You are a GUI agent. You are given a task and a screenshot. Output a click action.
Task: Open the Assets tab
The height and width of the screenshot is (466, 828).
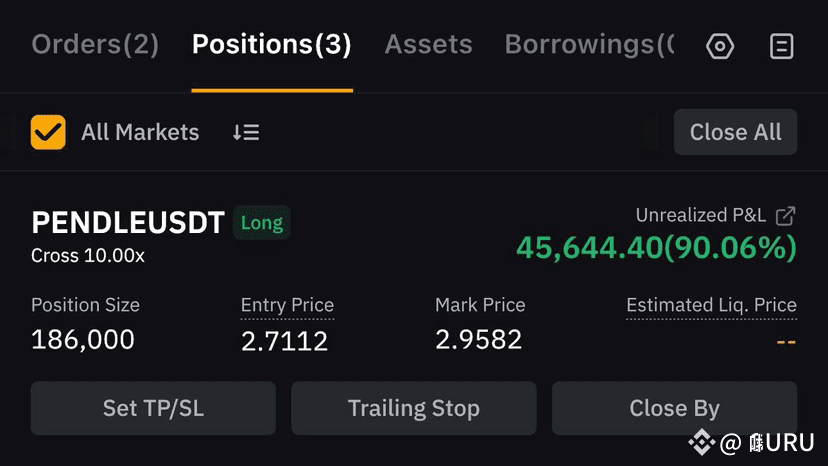(428, 44)
